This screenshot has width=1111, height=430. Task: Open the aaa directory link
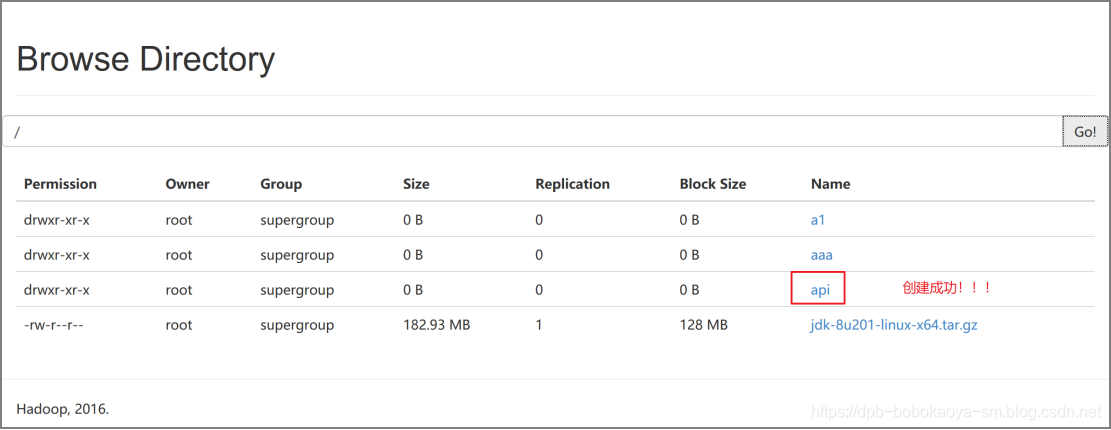pos(822,254)
